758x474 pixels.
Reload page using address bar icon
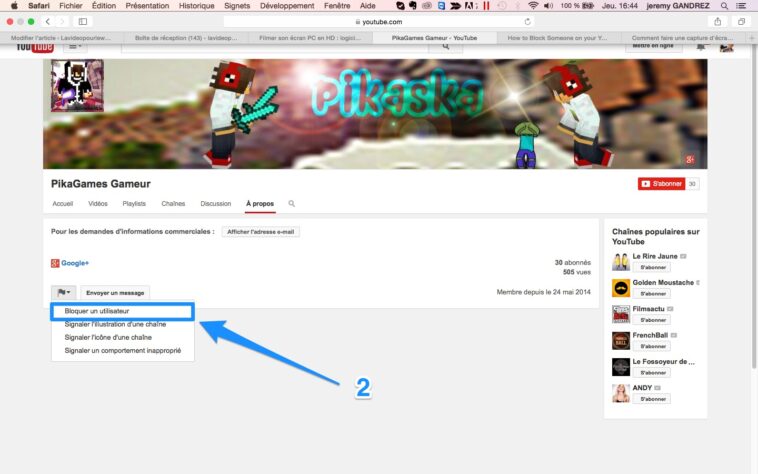point(527,21)
